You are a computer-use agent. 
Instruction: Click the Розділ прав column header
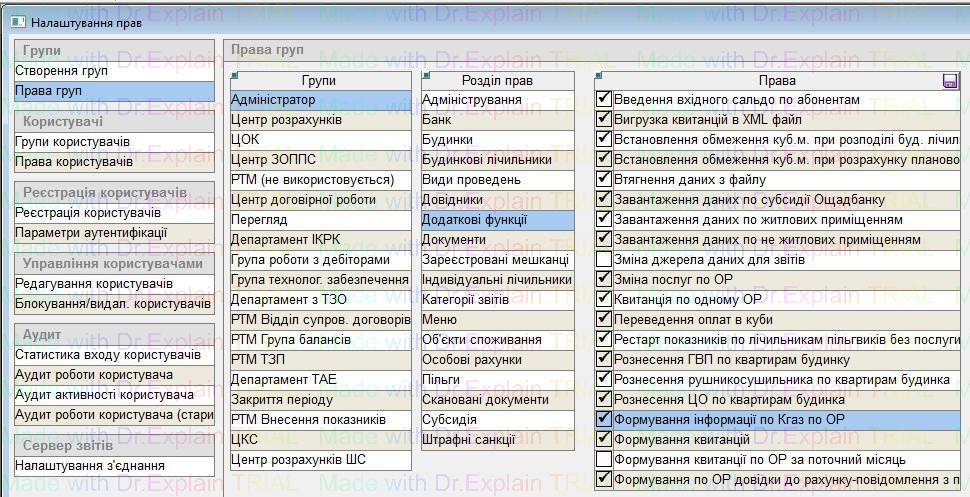(x=497, y=81)
